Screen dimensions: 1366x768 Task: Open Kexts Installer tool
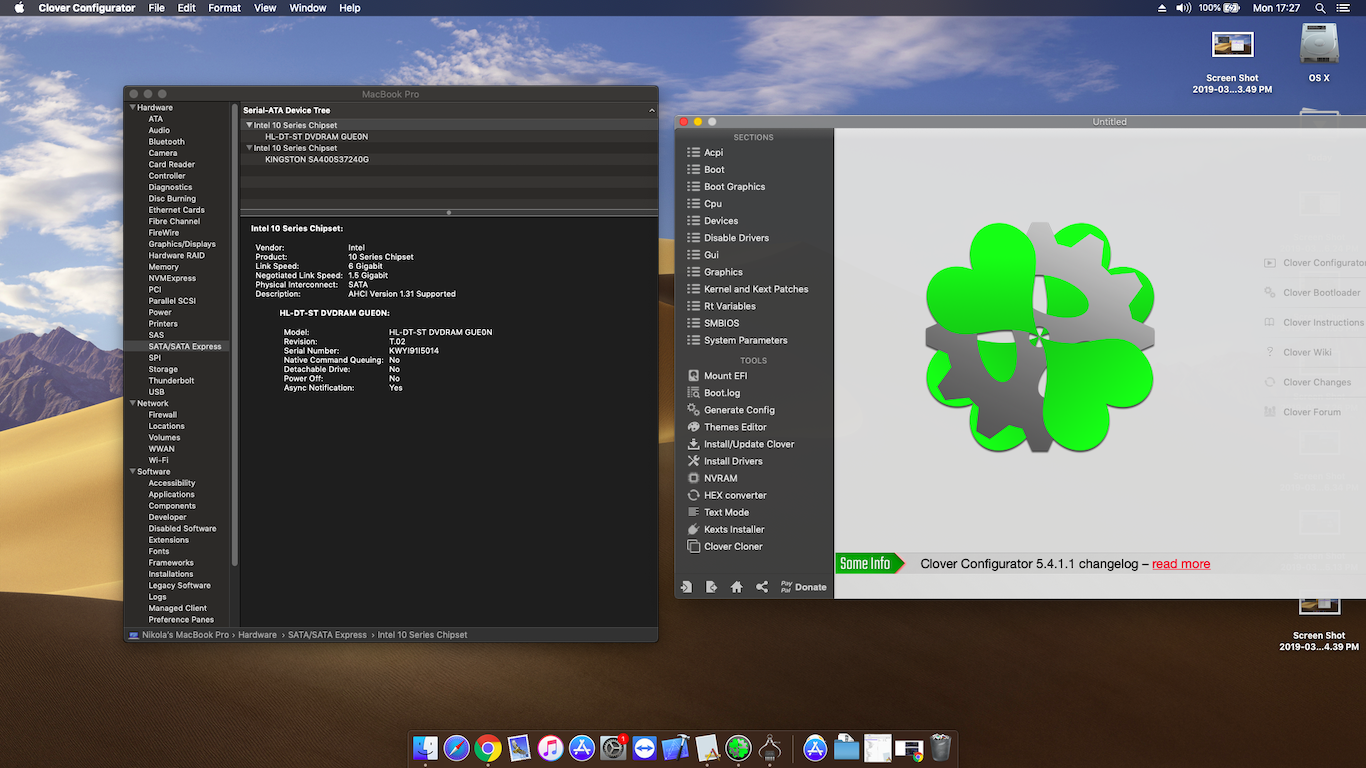[733, 529]
